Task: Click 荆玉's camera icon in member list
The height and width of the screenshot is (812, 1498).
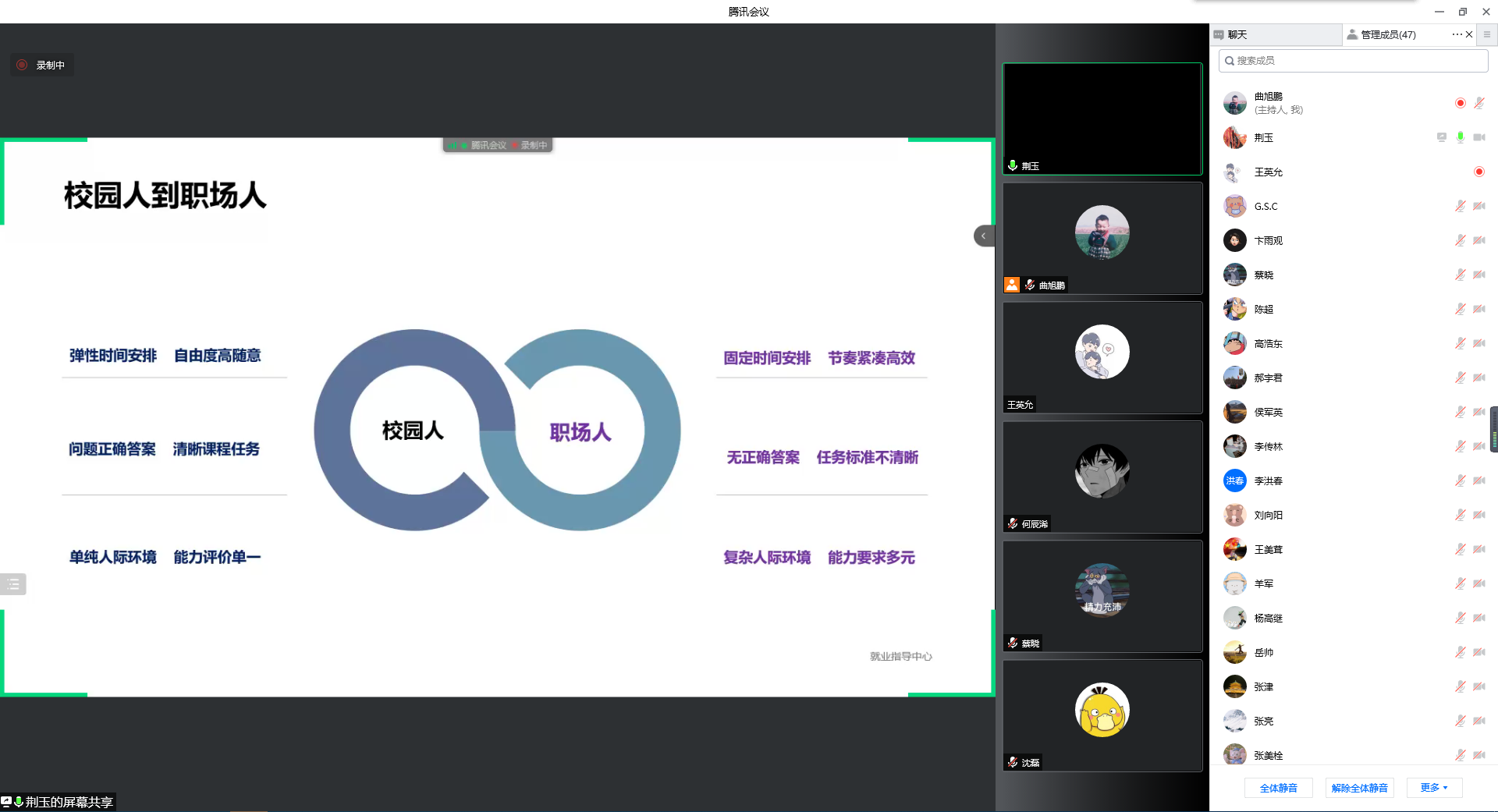Action: (x=1478, y=137)
